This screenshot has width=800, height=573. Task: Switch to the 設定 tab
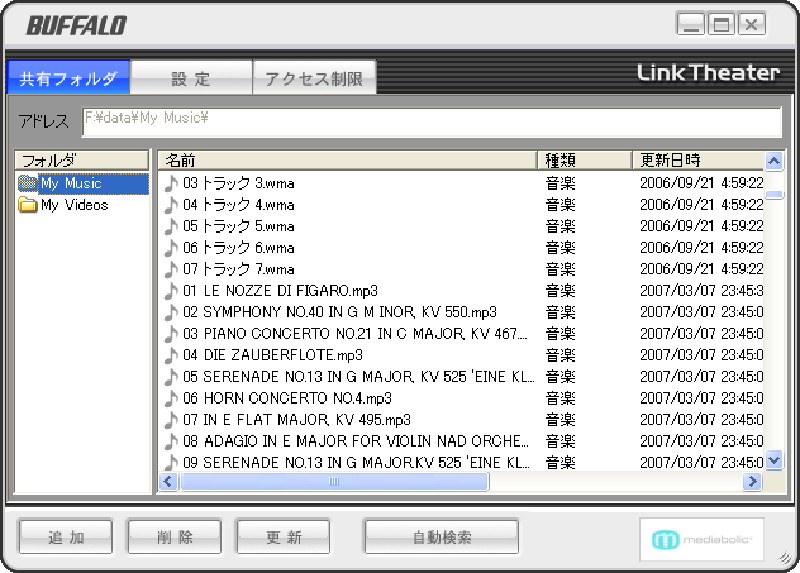point(191,78)
